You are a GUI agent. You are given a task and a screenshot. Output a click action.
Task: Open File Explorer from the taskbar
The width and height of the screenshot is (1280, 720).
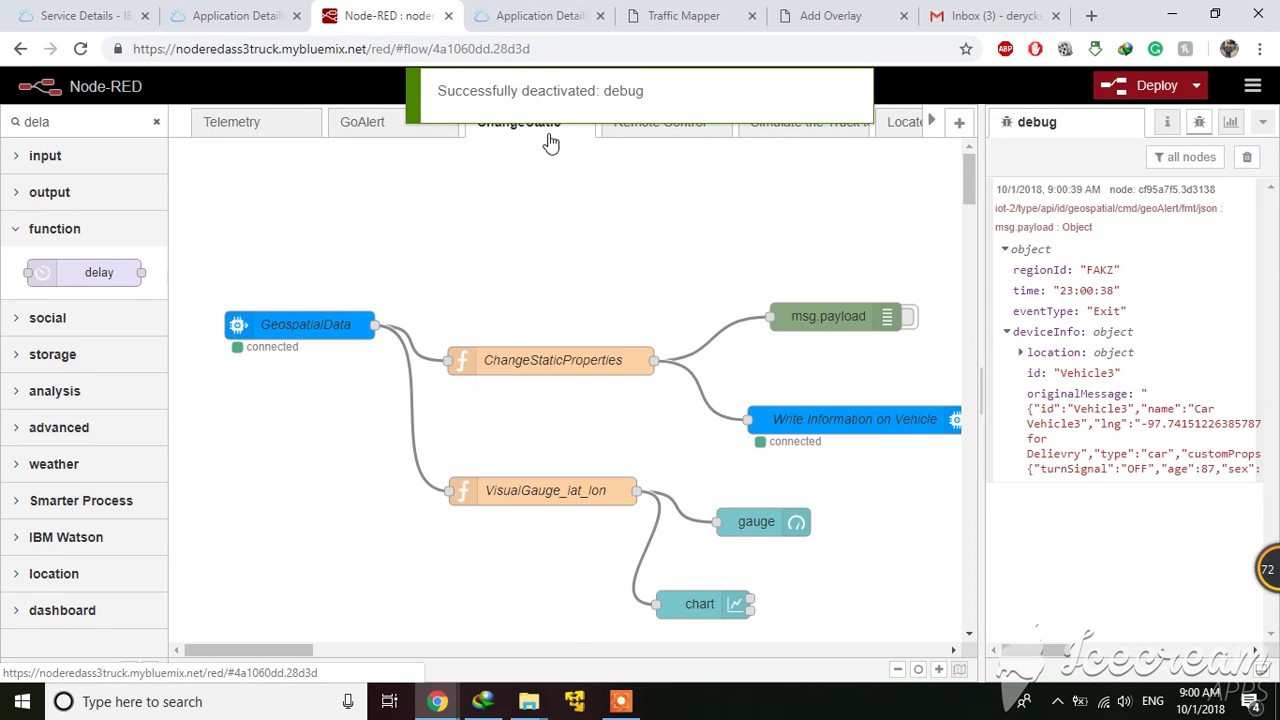tap(529, 702)
